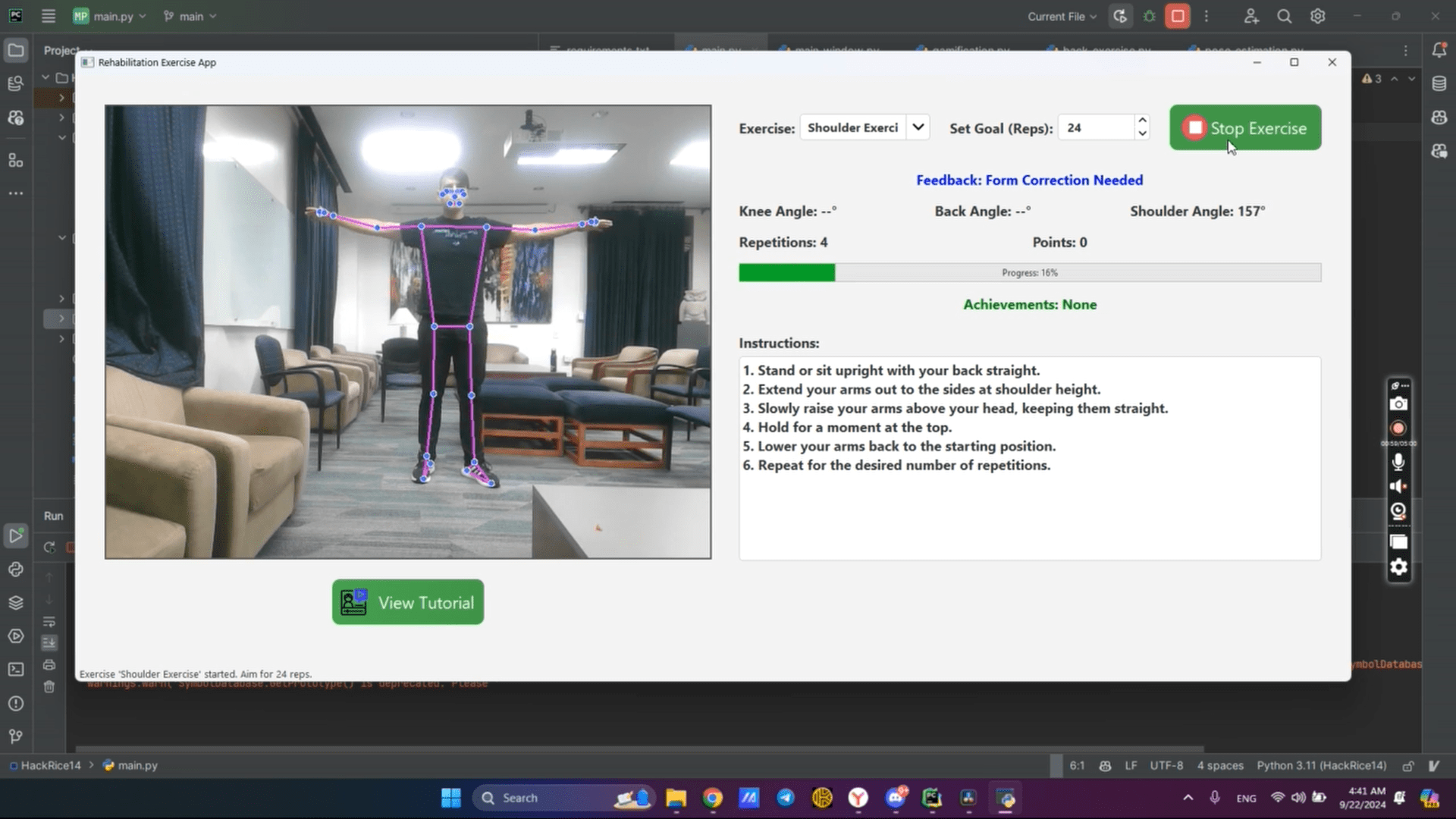Open the PyCharm hamburger main menu
The width and height of the screenshot is (1456, 819).
point(49,16)
